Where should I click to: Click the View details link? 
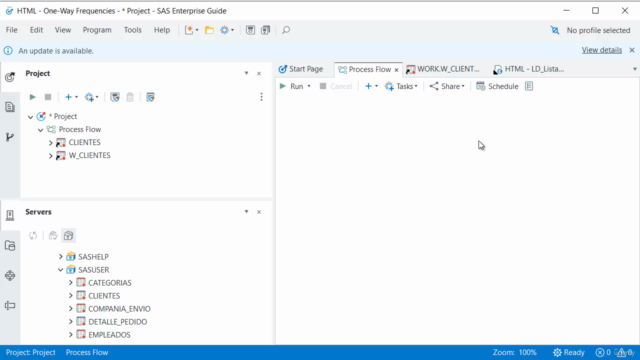click(x=602, y=50)
